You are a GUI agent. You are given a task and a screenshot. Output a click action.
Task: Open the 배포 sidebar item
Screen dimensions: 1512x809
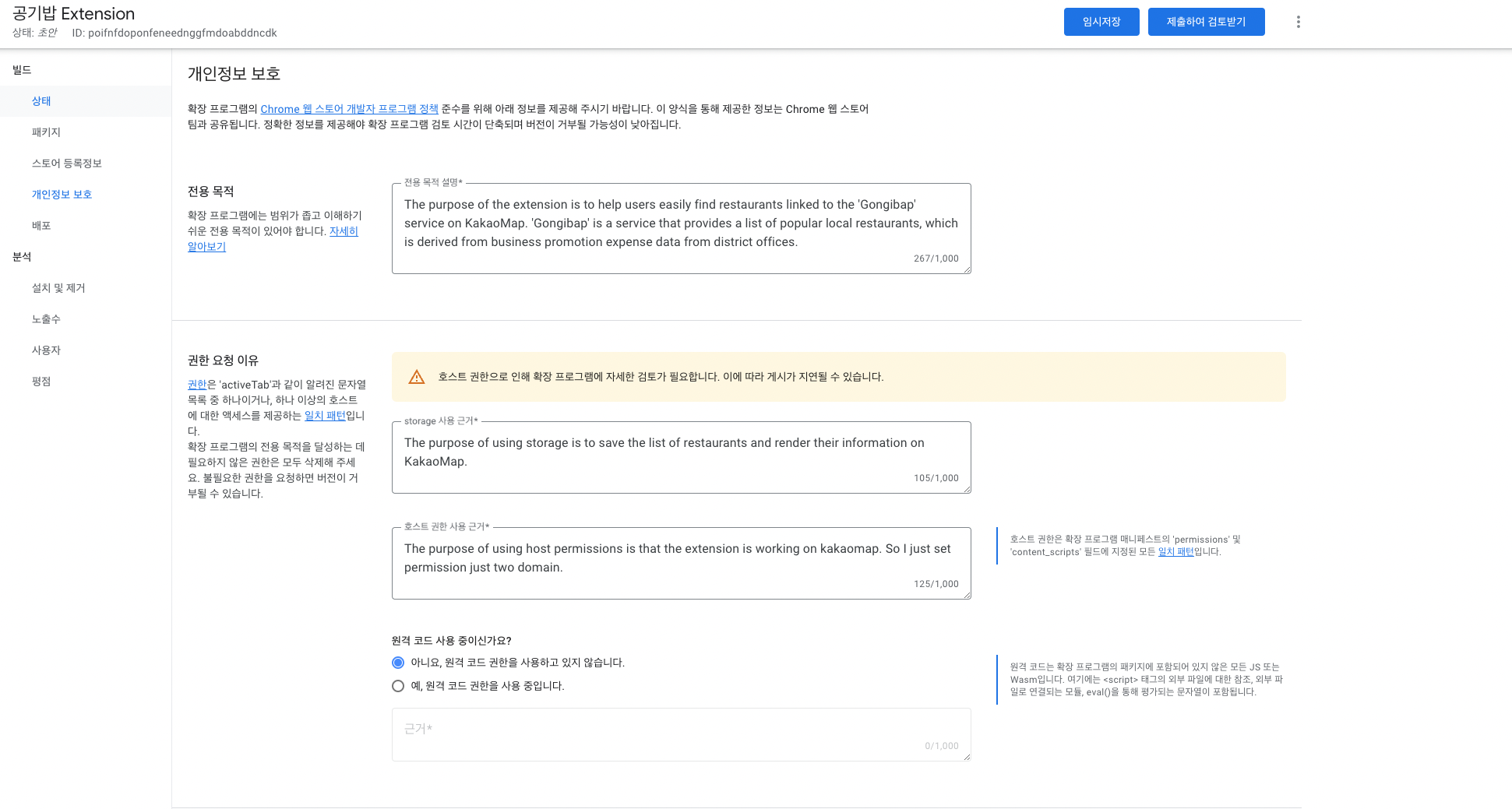41,226
